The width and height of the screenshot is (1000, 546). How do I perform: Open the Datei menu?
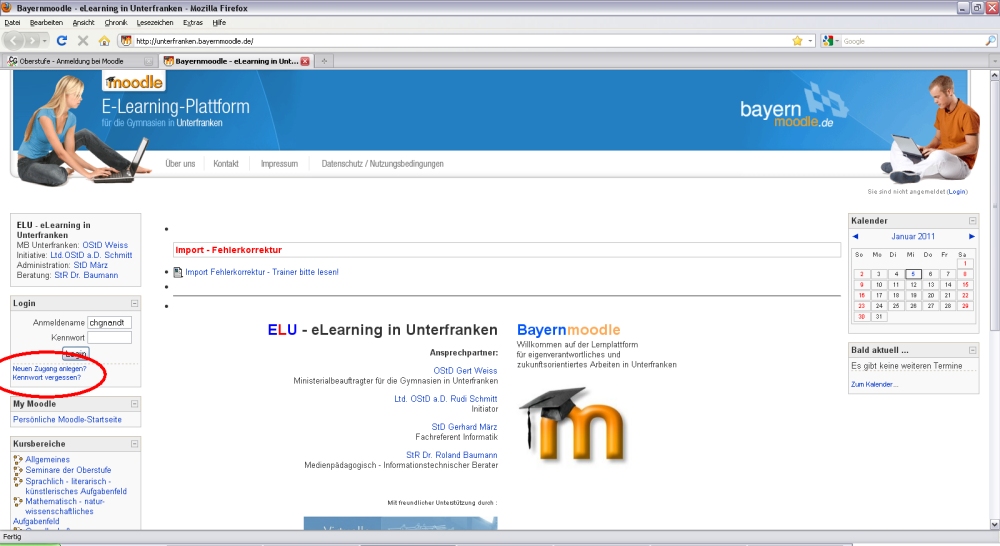(x=12, y=22)
